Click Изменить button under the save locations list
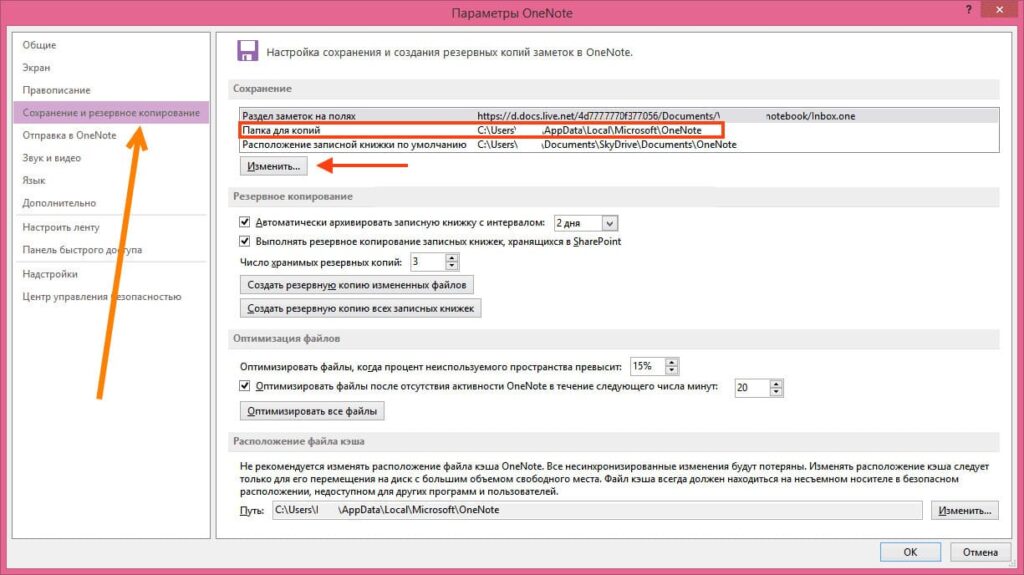The height and width of the screenshot is (575, 1024). tap(273, 166)
